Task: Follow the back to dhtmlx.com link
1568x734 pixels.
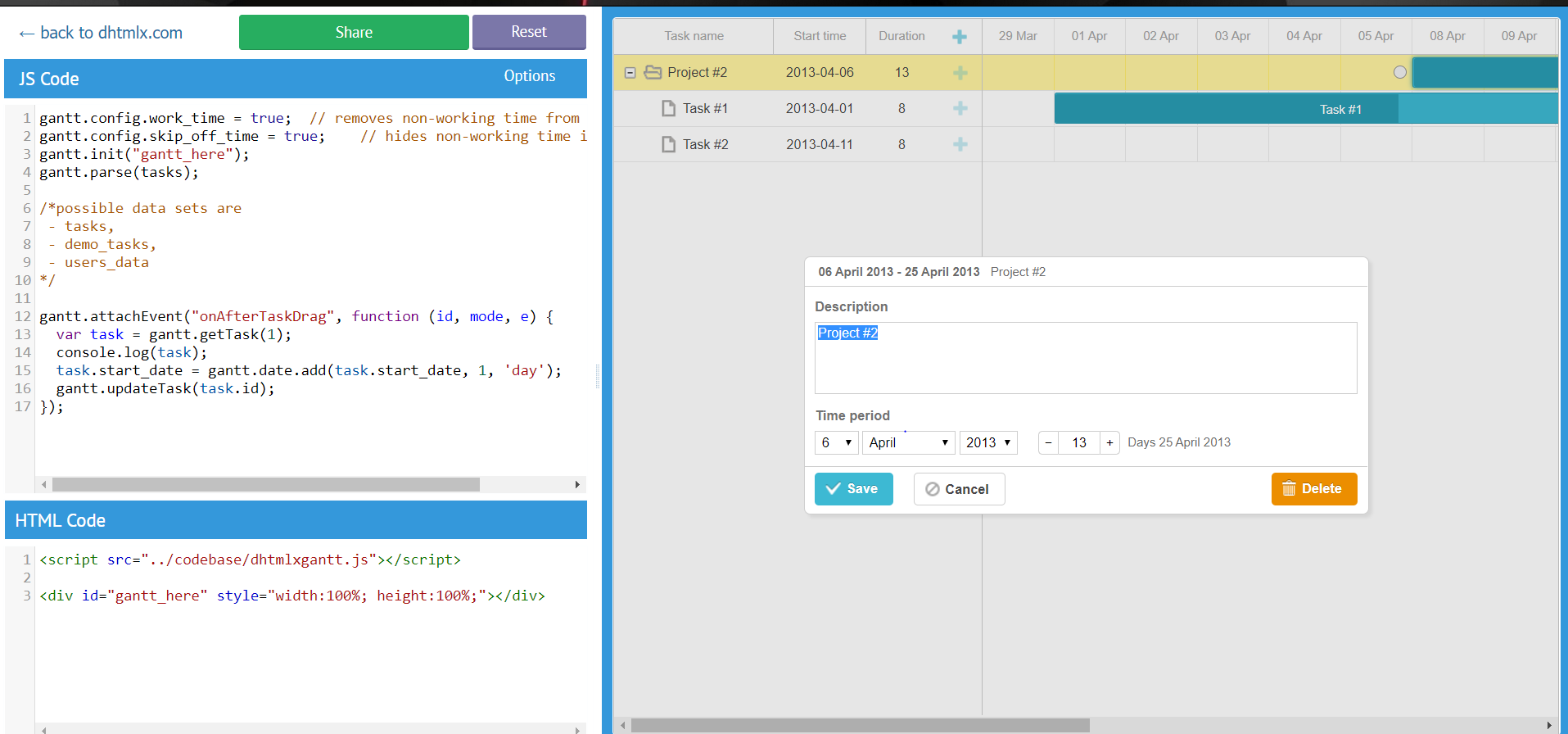Action: click(101, 33)
